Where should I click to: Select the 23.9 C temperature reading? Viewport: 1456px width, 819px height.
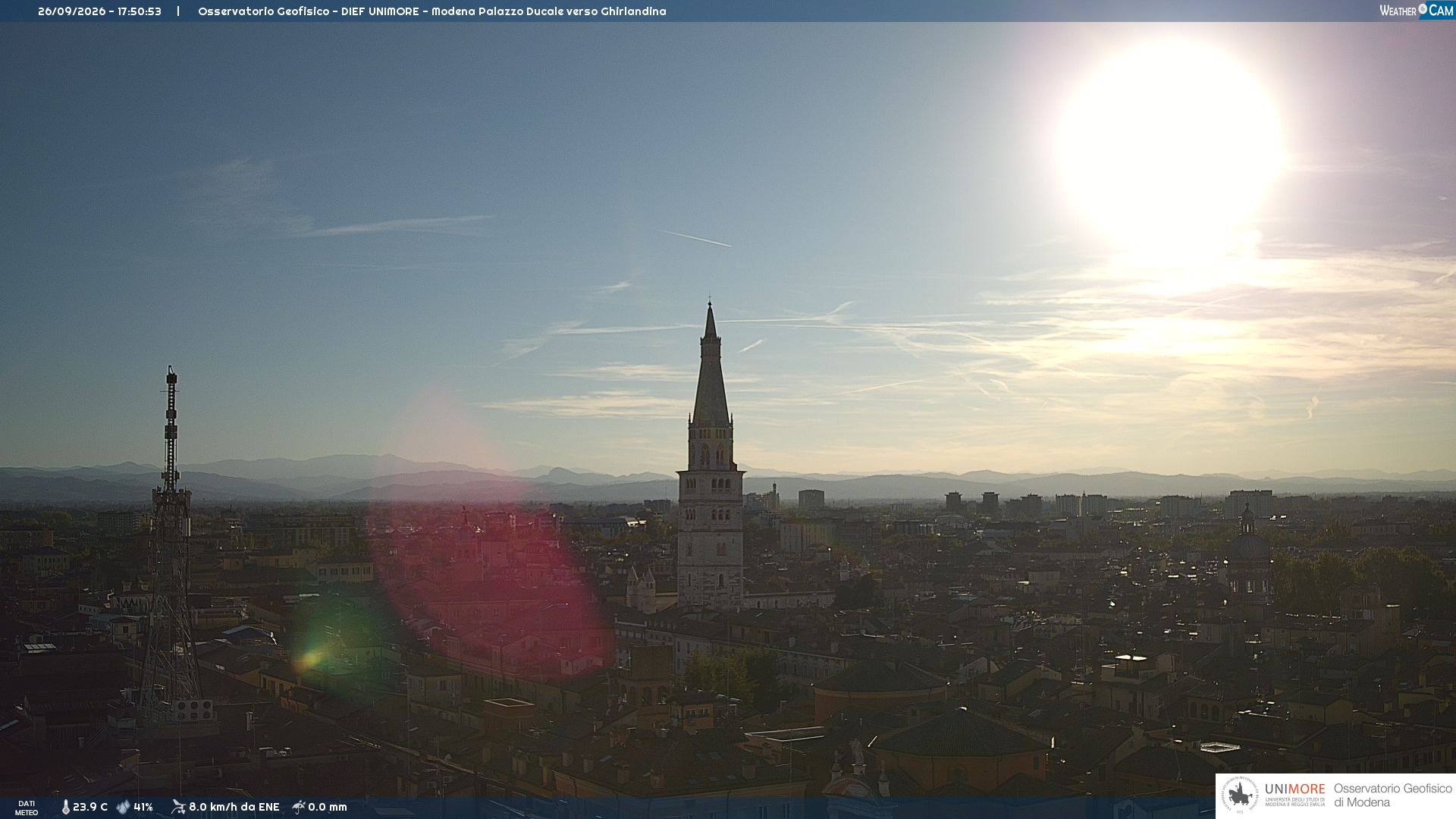click(90, 808)
